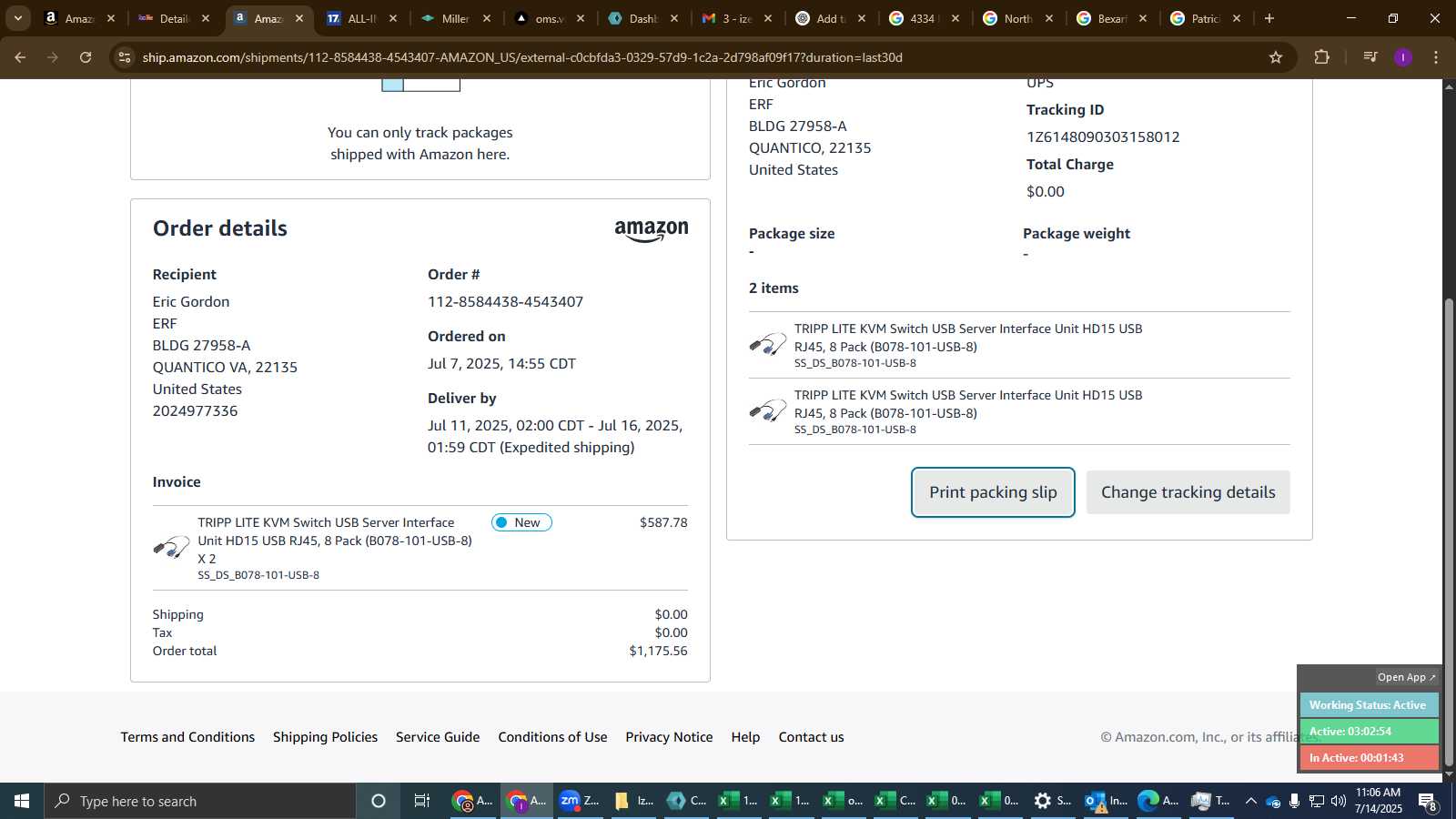Viewport: 1456px width, 819px height.
Task: Show hidden system tray icons
Action: (1251, 801)
